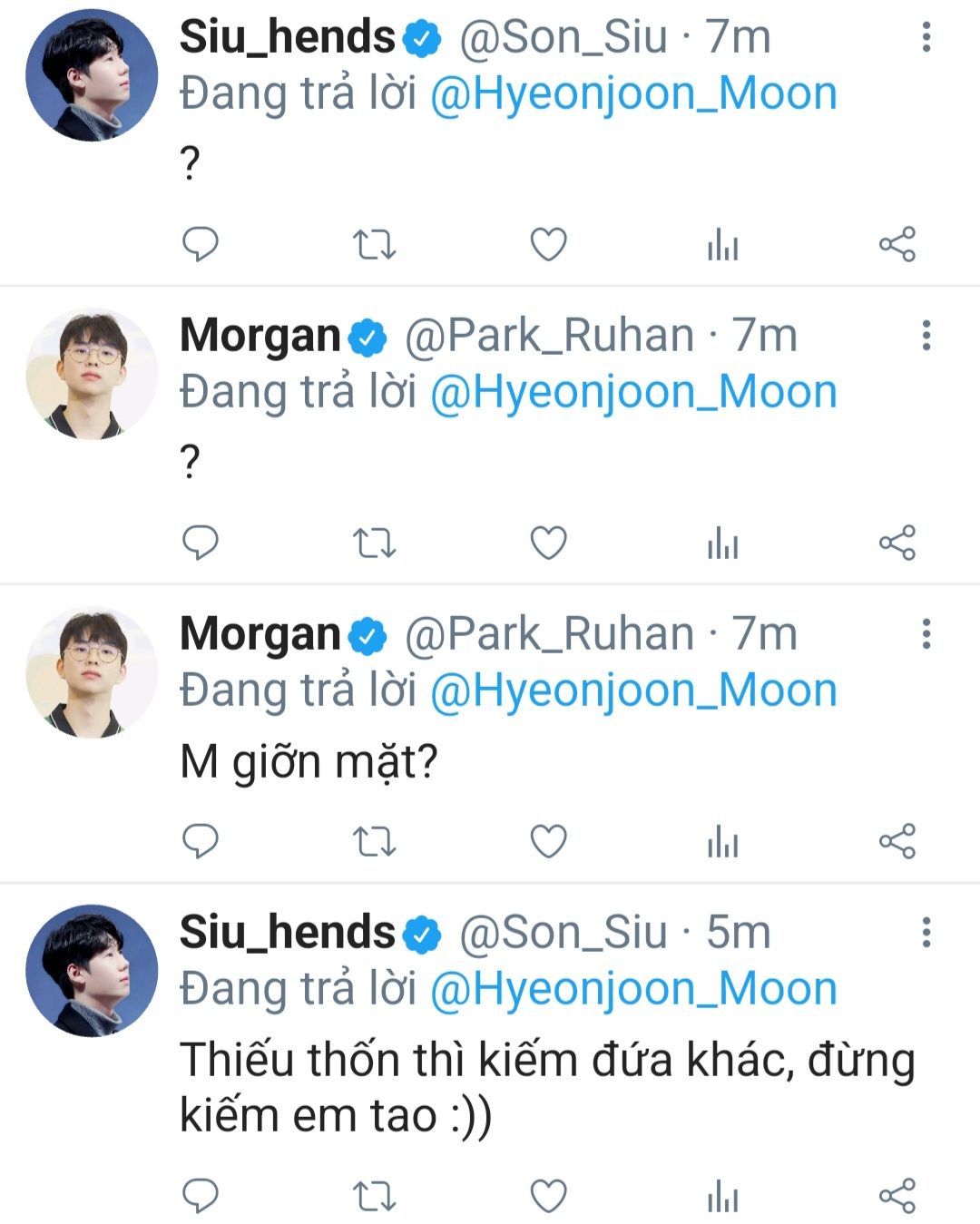980x1224 pixels.
Task: Share Siu_hends' first "?" tweet
Action: click(x=897, y=244)
